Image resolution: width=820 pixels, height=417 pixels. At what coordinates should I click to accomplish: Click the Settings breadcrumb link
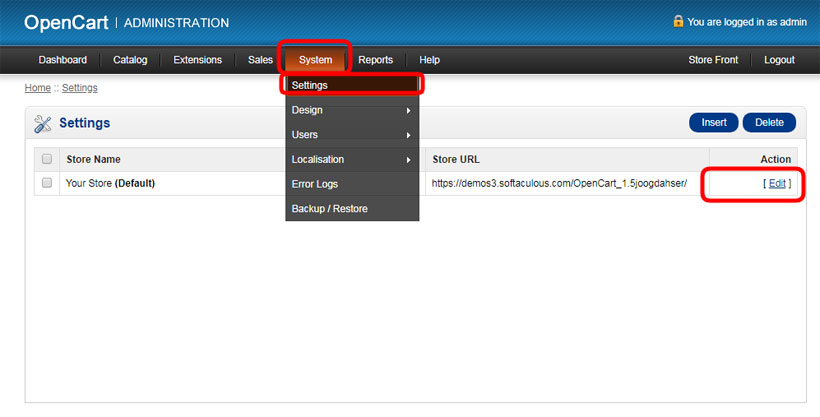click(x=79, y=88)
